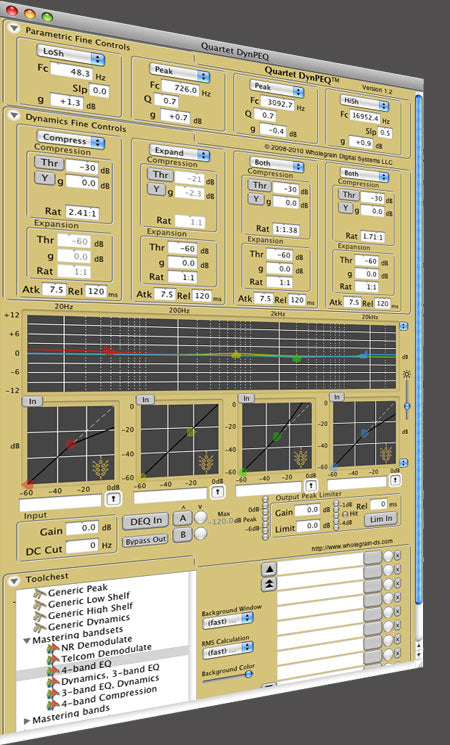Click the up-arrow button below second dynamics plot
This screenshot has width=450, height=745.
coord(217,492)
